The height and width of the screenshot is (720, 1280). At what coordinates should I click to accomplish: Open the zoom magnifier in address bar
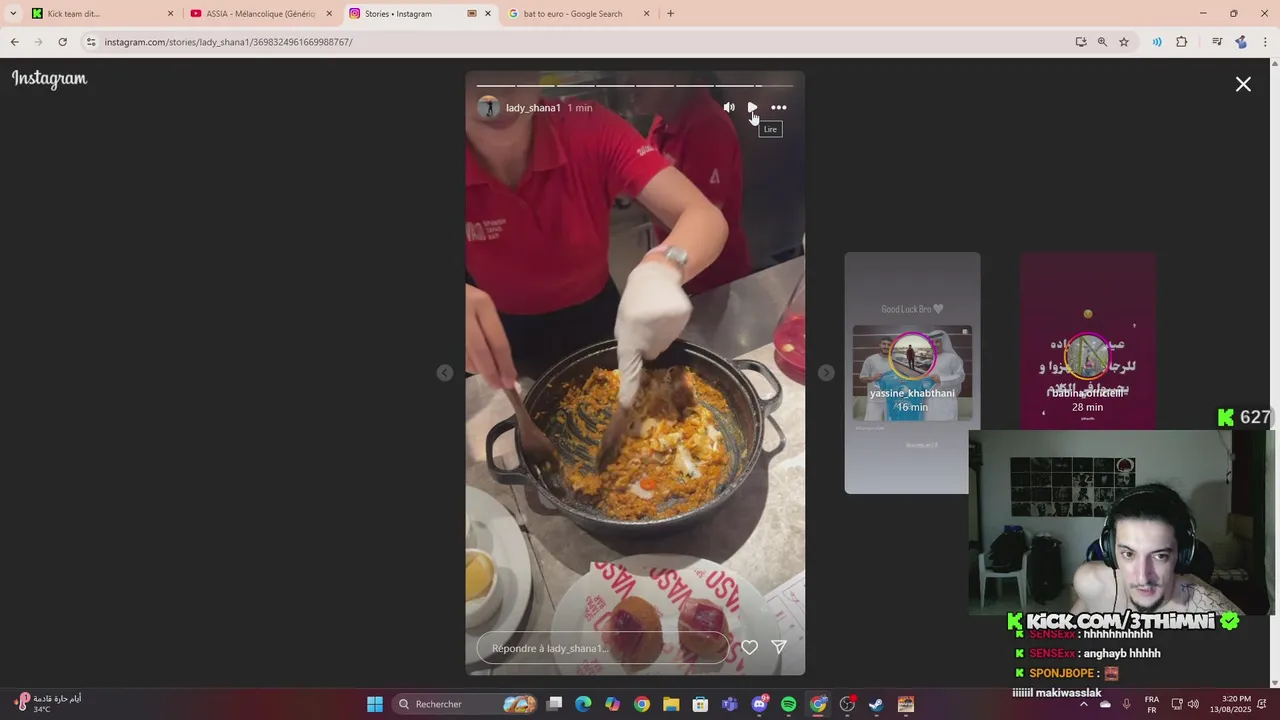1102,42
